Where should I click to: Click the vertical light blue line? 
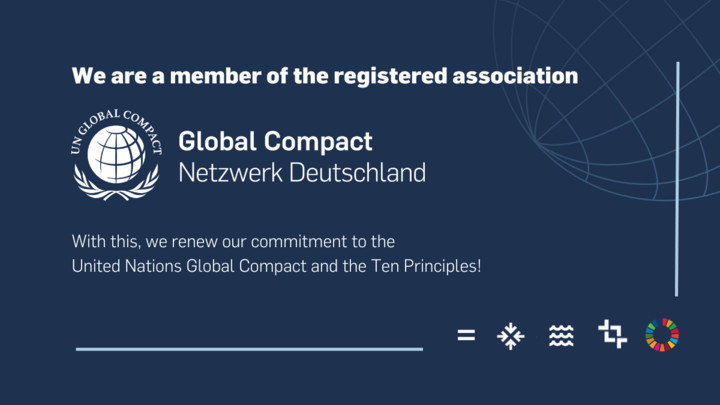click(677, 179)
